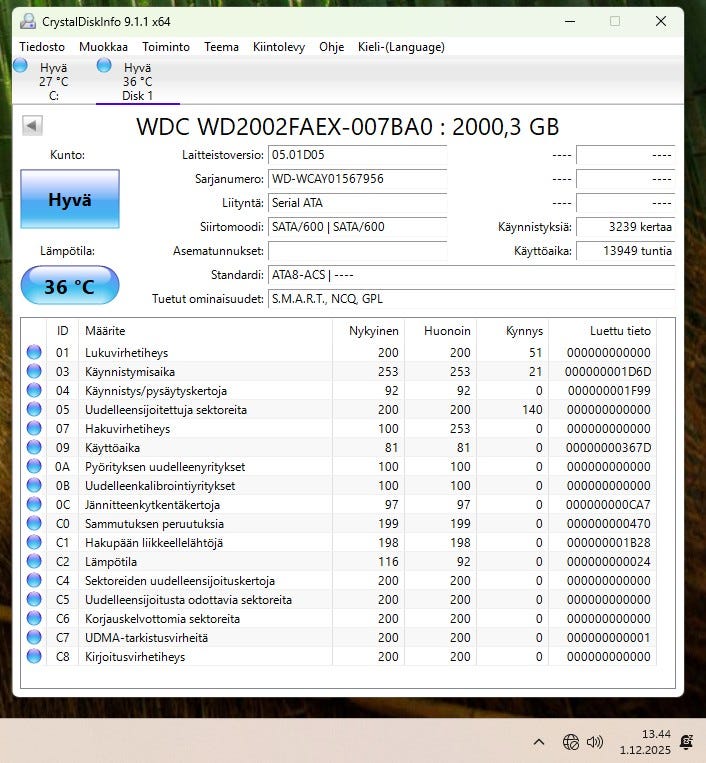The width and height of the screenshot is (706, 763).
Task: Click the Hyvä health status button
Action: (x=69, y=199)
